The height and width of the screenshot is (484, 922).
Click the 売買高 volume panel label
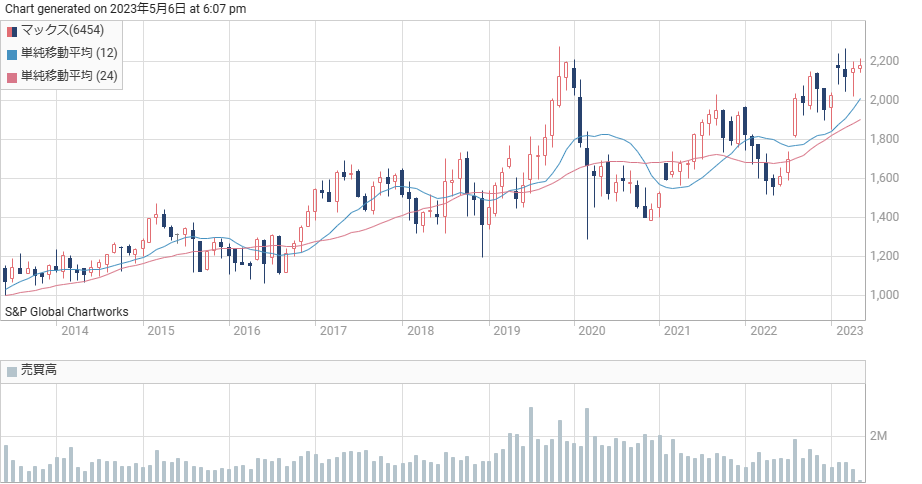pos(39,370)
